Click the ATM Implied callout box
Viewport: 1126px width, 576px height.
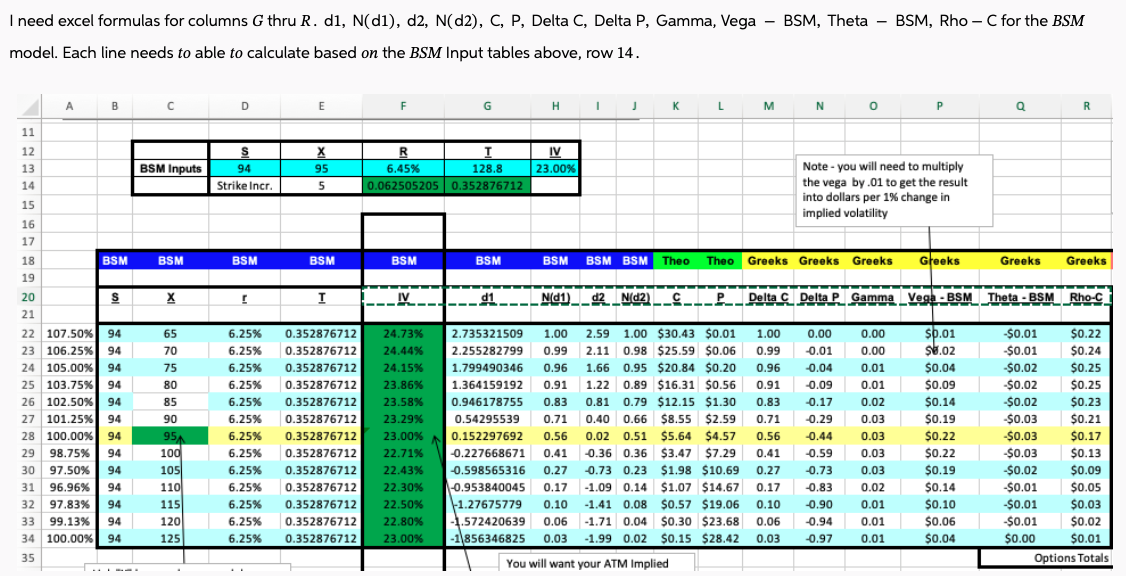tap(597, 563)
